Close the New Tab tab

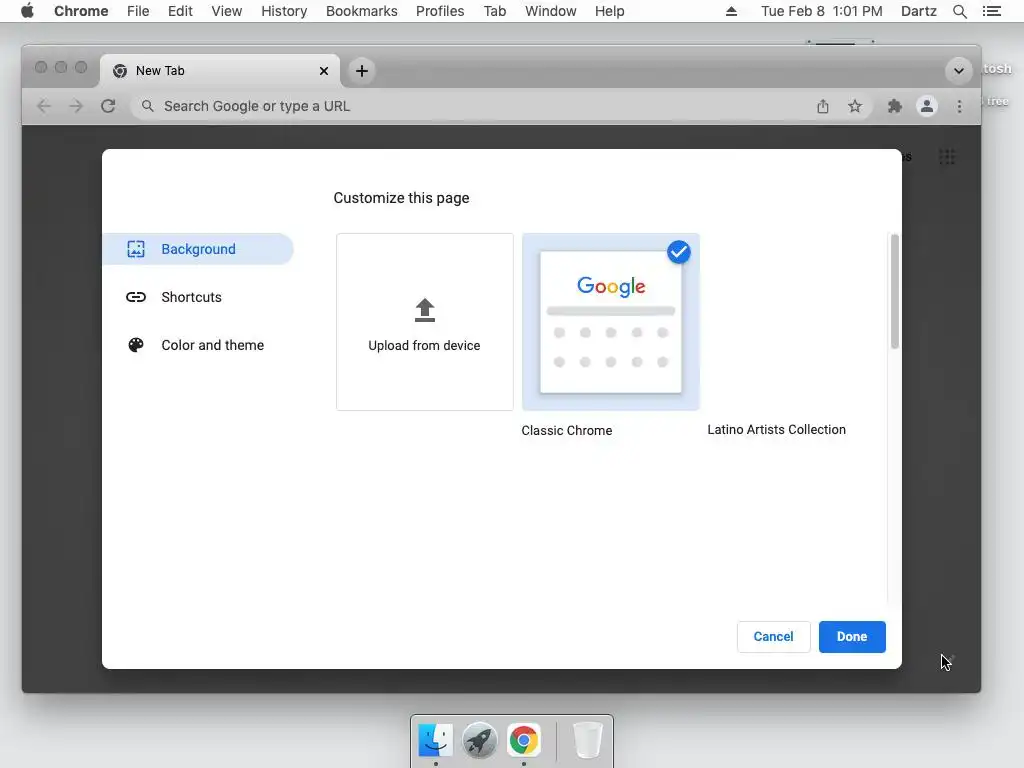pos(324,71)
